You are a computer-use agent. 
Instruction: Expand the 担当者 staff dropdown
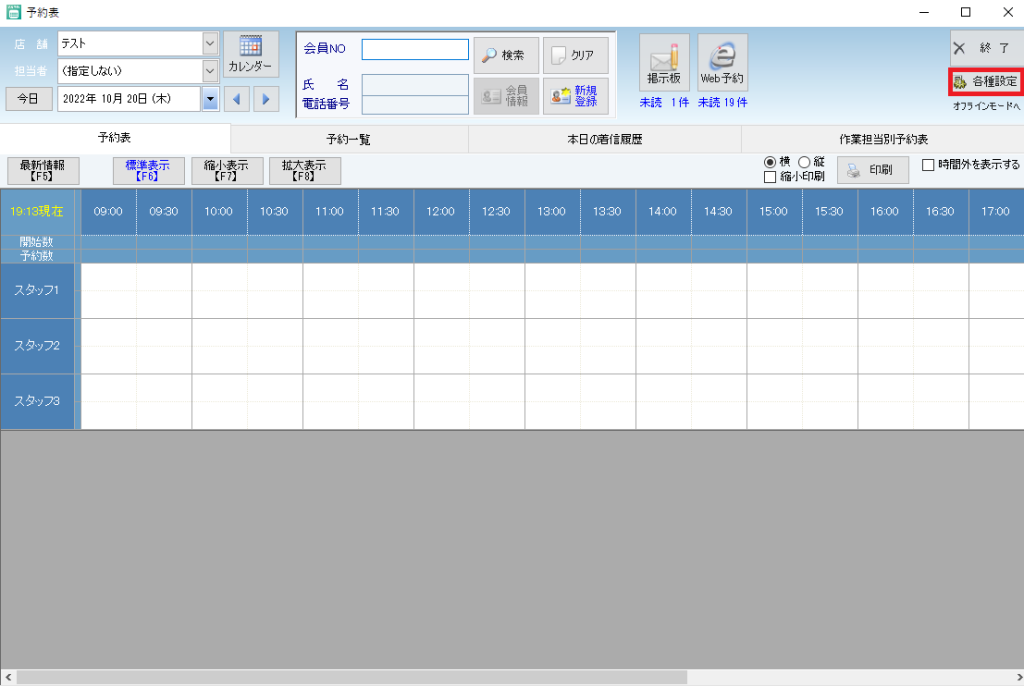[210, 71]
